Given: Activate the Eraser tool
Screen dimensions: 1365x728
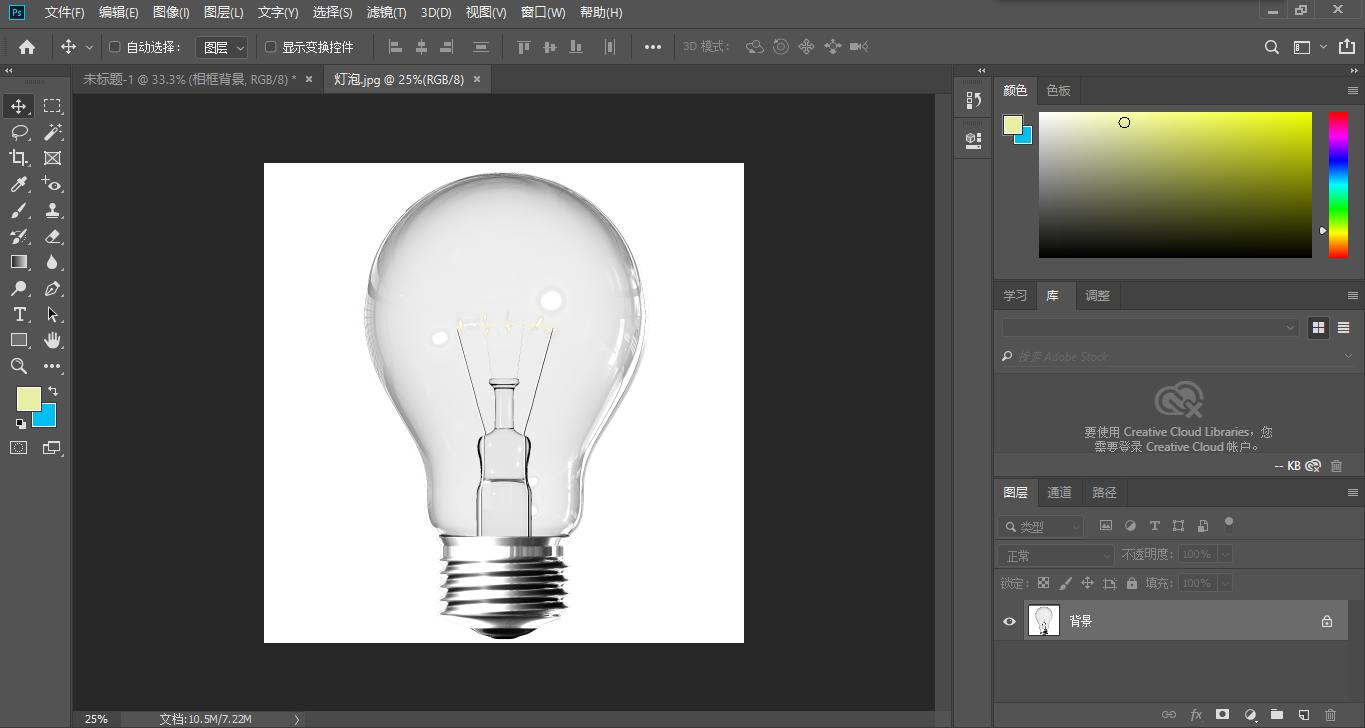Looking at the screenshot, I should 52,237.
